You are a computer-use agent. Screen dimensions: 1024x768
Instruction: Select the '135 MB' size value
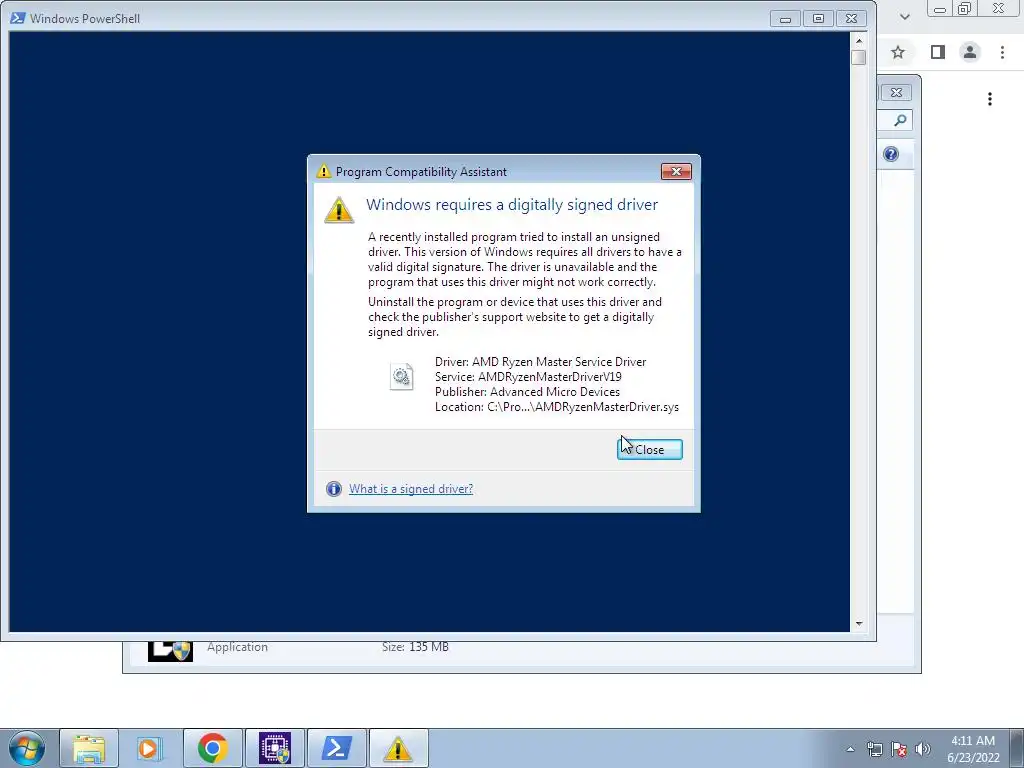point(429,647)
